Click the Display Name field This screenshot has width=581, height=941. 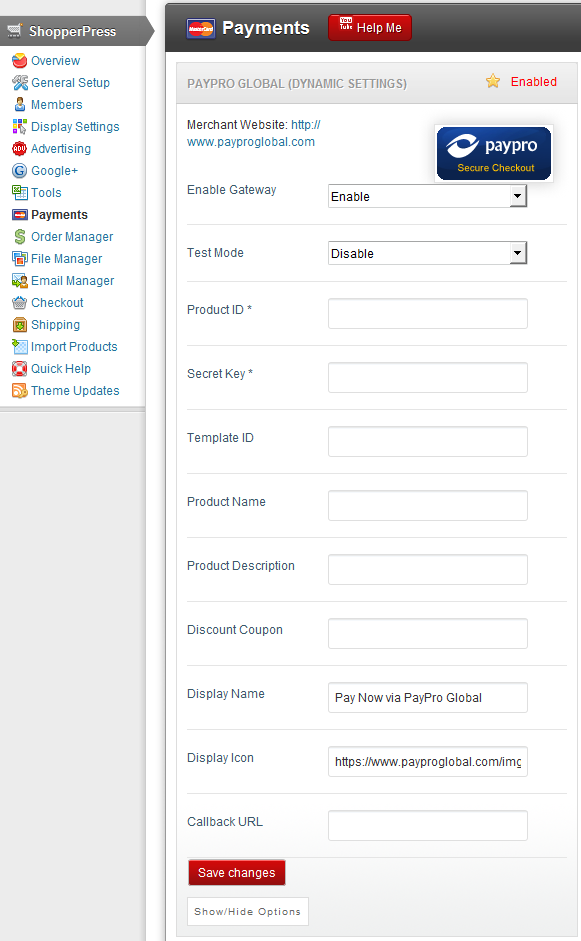point(427,697)
